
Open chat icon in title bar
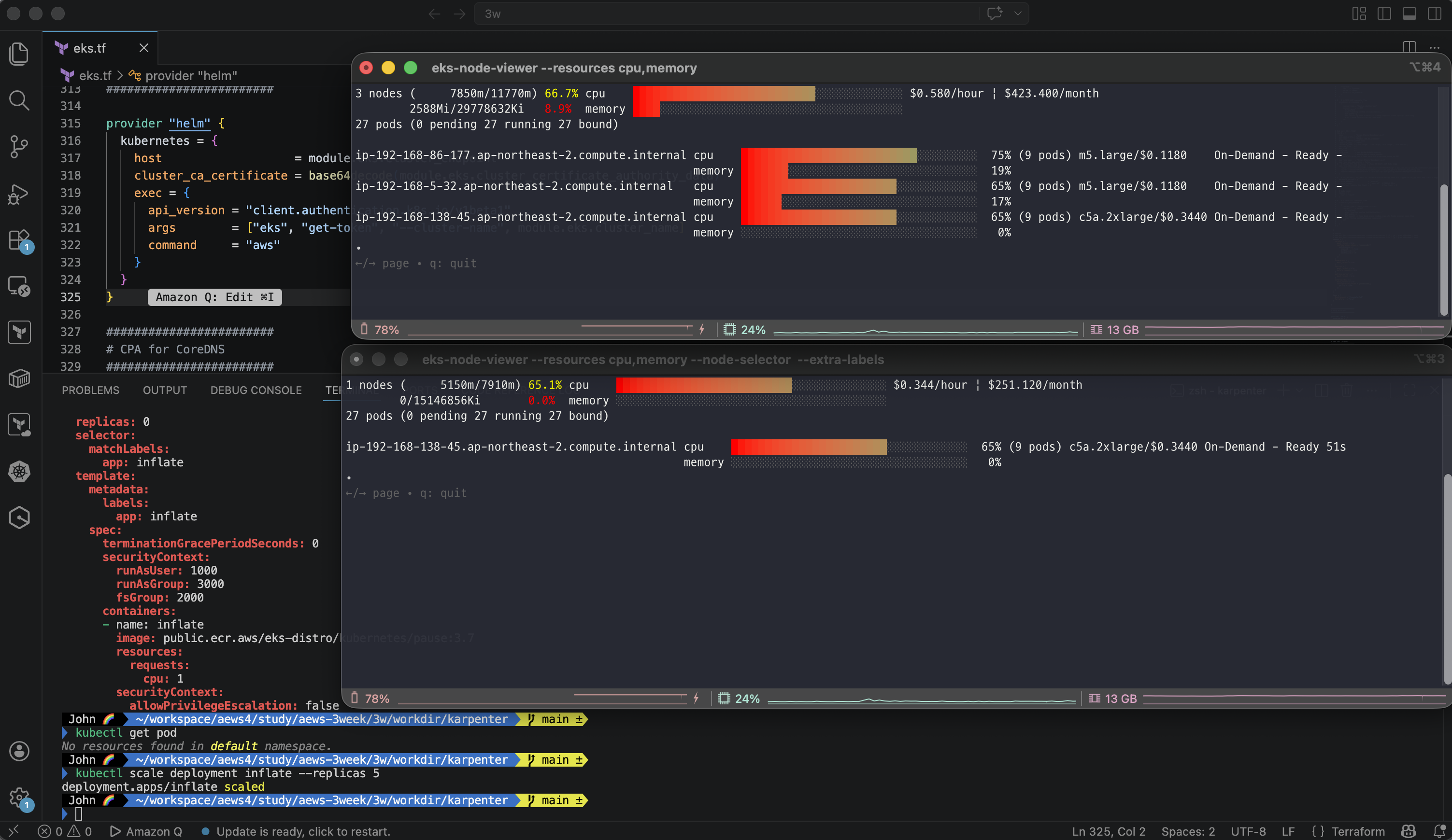point(995,14)
